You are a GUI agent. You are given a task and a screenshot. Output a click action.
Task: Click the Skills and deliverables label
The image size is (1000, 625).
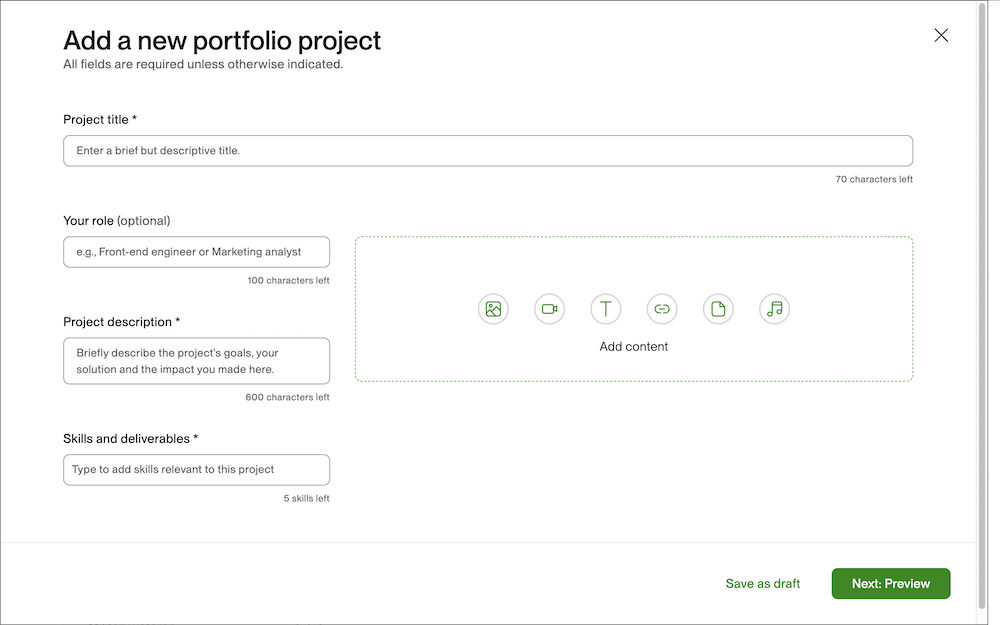click(x=130, y=438)
